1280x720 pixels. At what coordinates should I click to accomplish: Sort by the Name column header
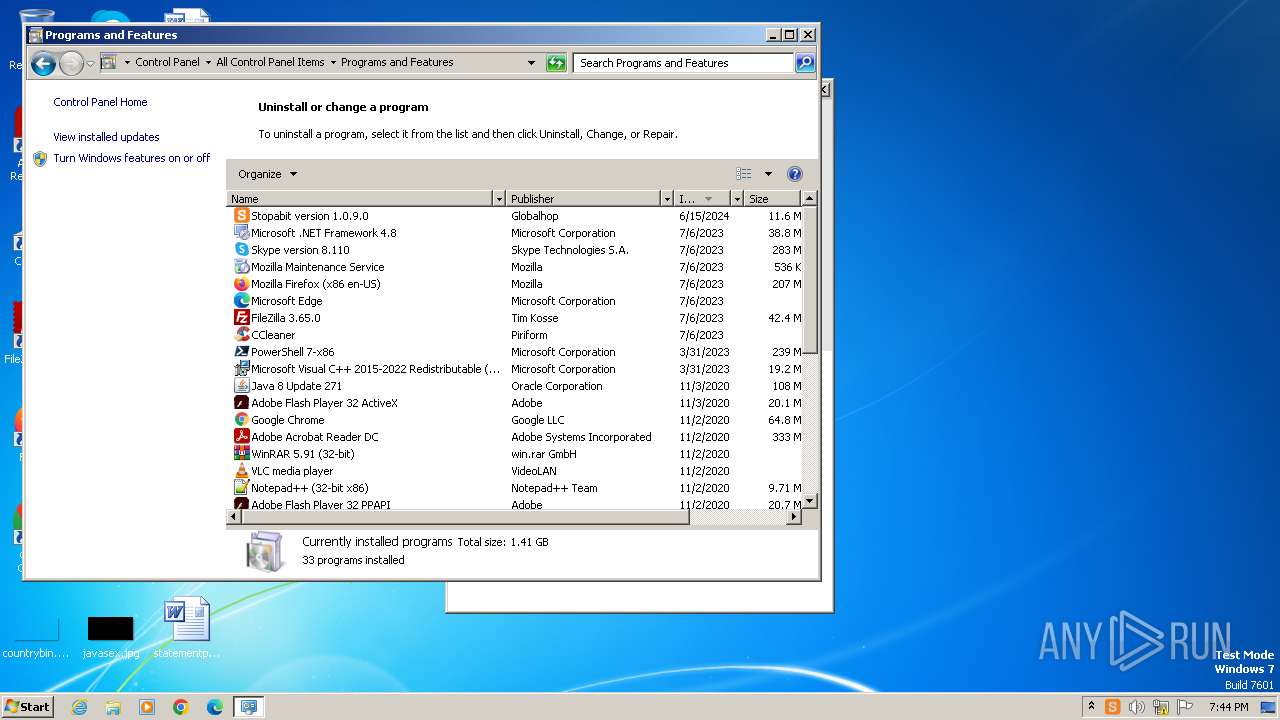click(x=361, y=199)
